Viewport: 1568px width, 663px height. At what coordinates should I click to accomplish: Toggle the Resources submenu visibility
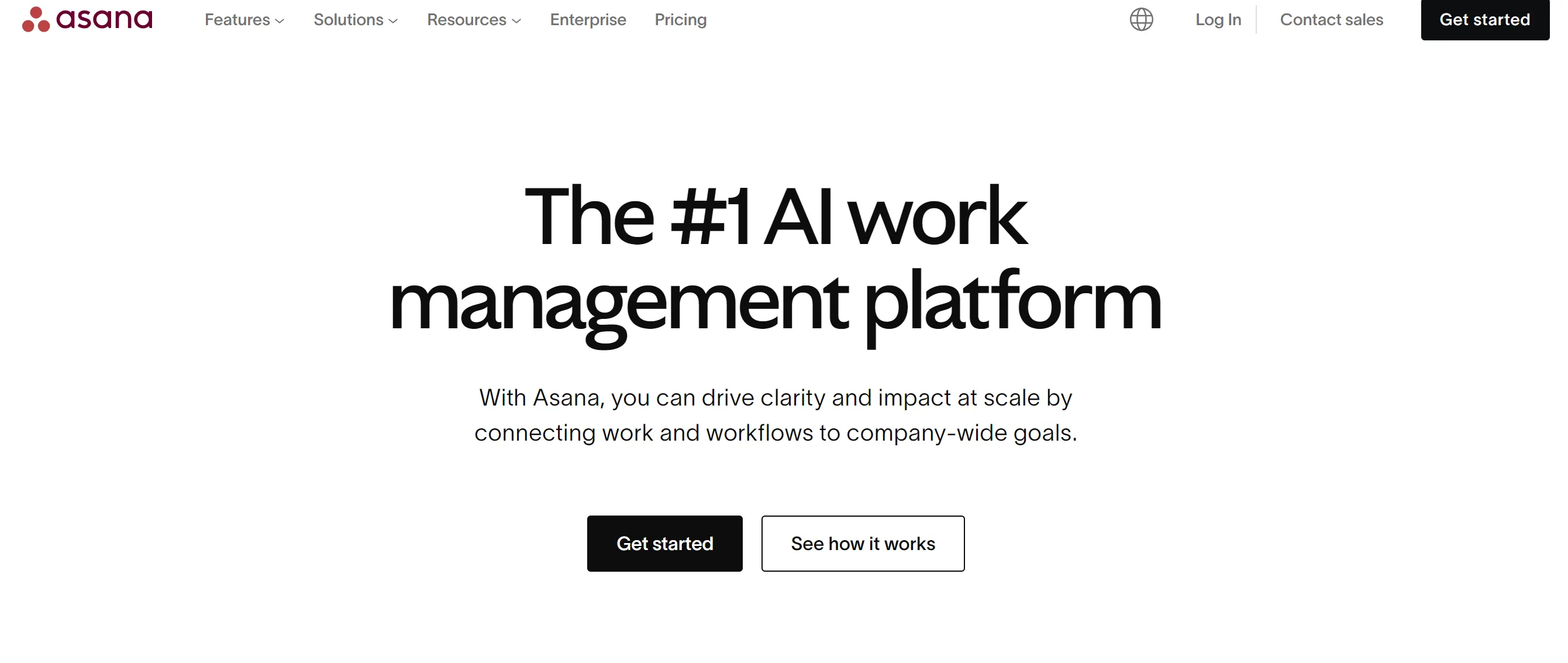pos(473,19)
